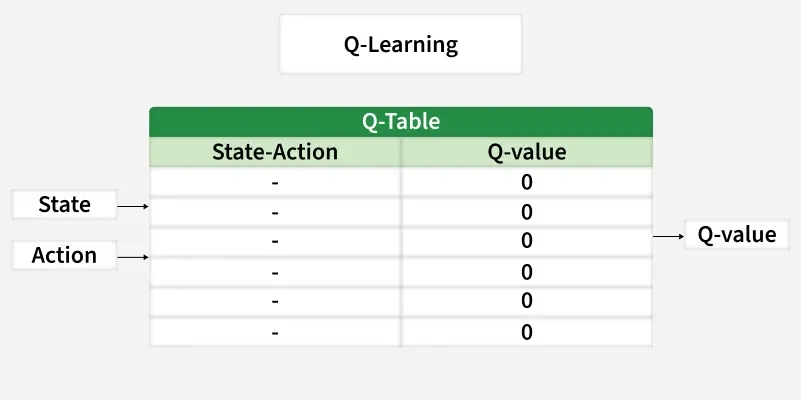Select the State label box

click(x=64, y=205)
